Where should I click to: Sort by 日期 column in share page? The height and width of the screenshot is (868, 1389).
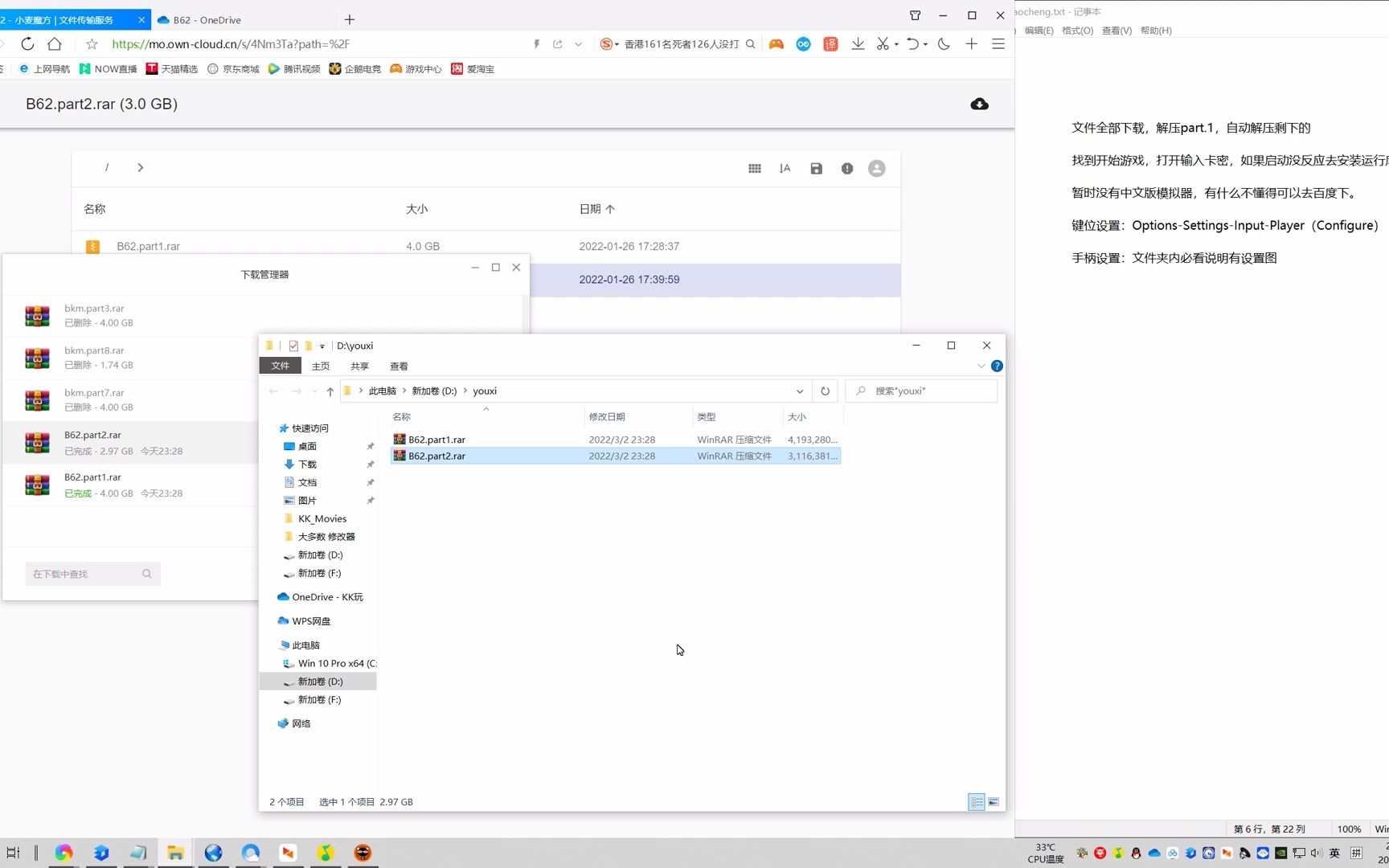point(596,209)
